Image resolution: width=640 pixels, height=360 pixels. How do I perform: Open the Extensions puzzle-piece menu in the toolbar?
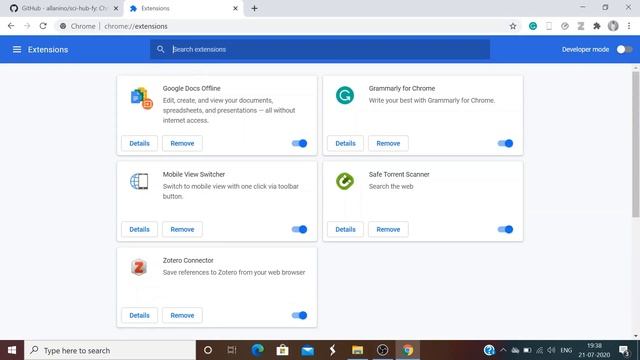[x=597, y=26]
